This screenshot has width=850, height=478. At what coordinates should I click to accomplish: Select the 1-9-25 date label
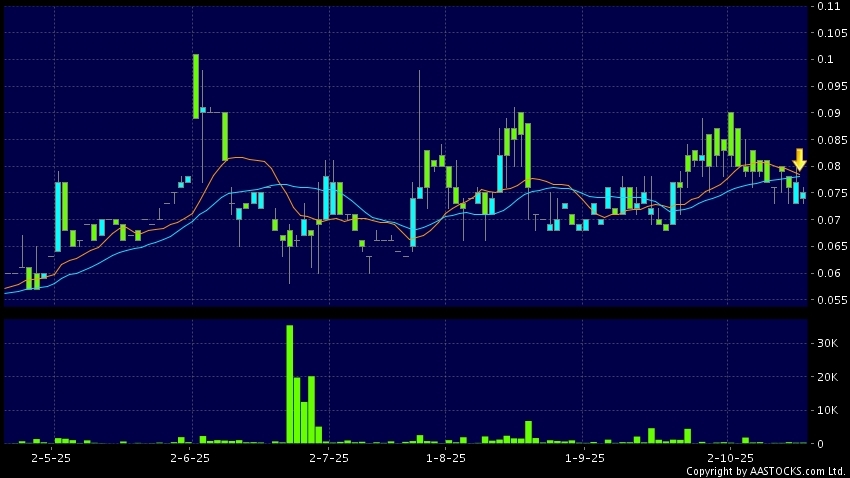click(585, 458)
